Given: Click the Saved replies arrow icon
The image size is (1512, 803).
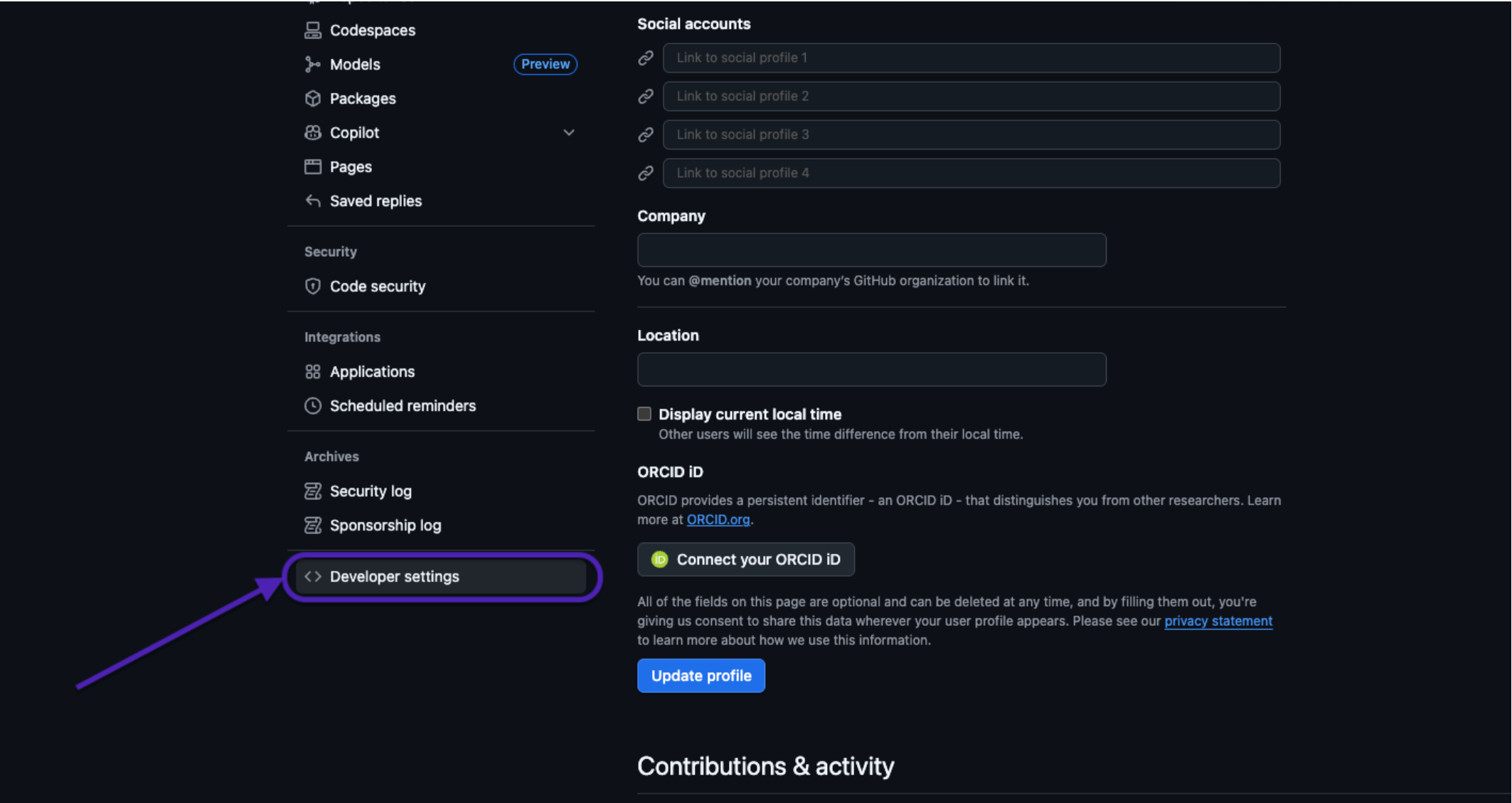Looking at the screenshot, I should 312,201.
